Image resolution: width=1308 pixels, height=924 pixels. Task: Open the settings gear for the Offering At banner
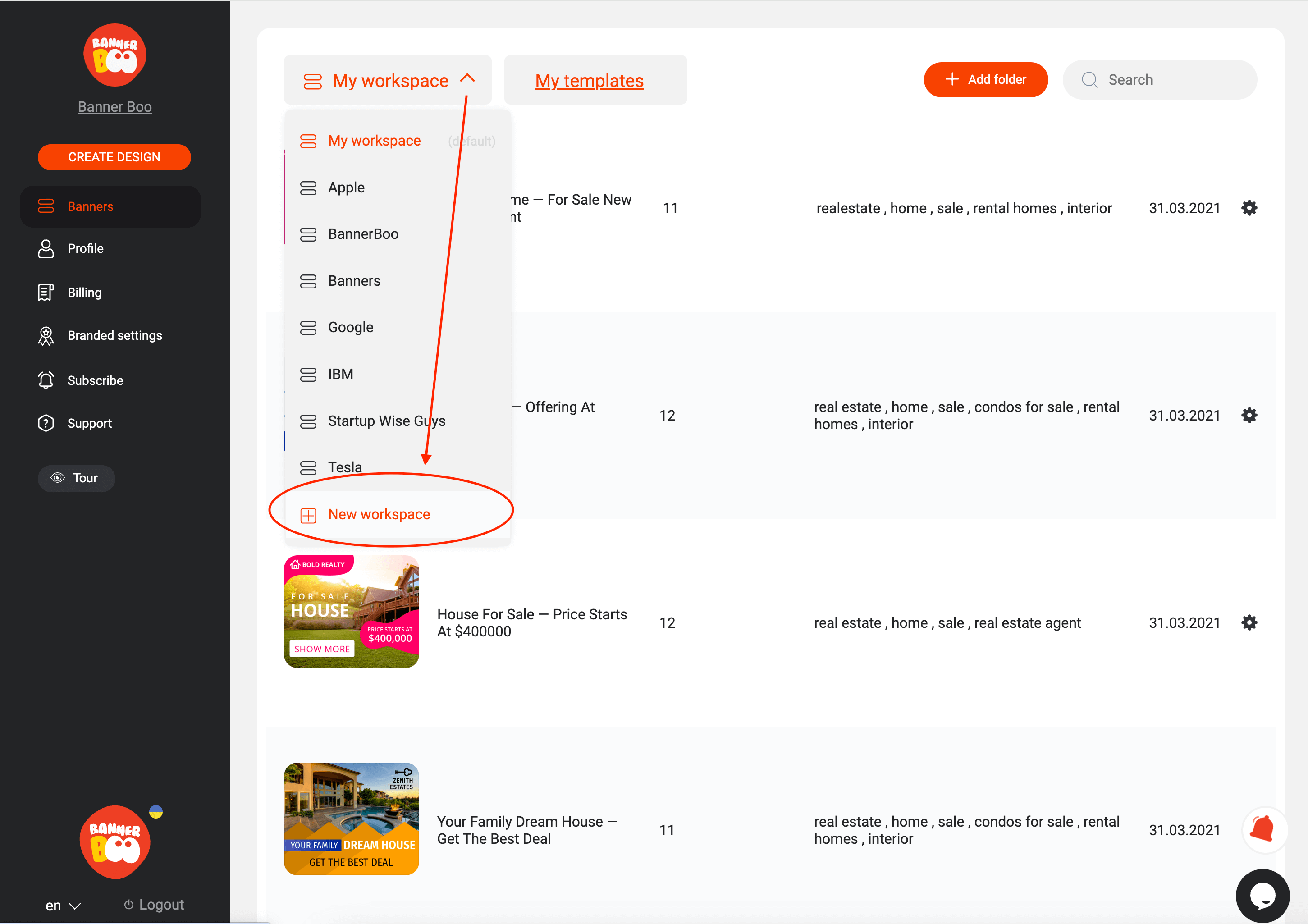[1249, 415]
